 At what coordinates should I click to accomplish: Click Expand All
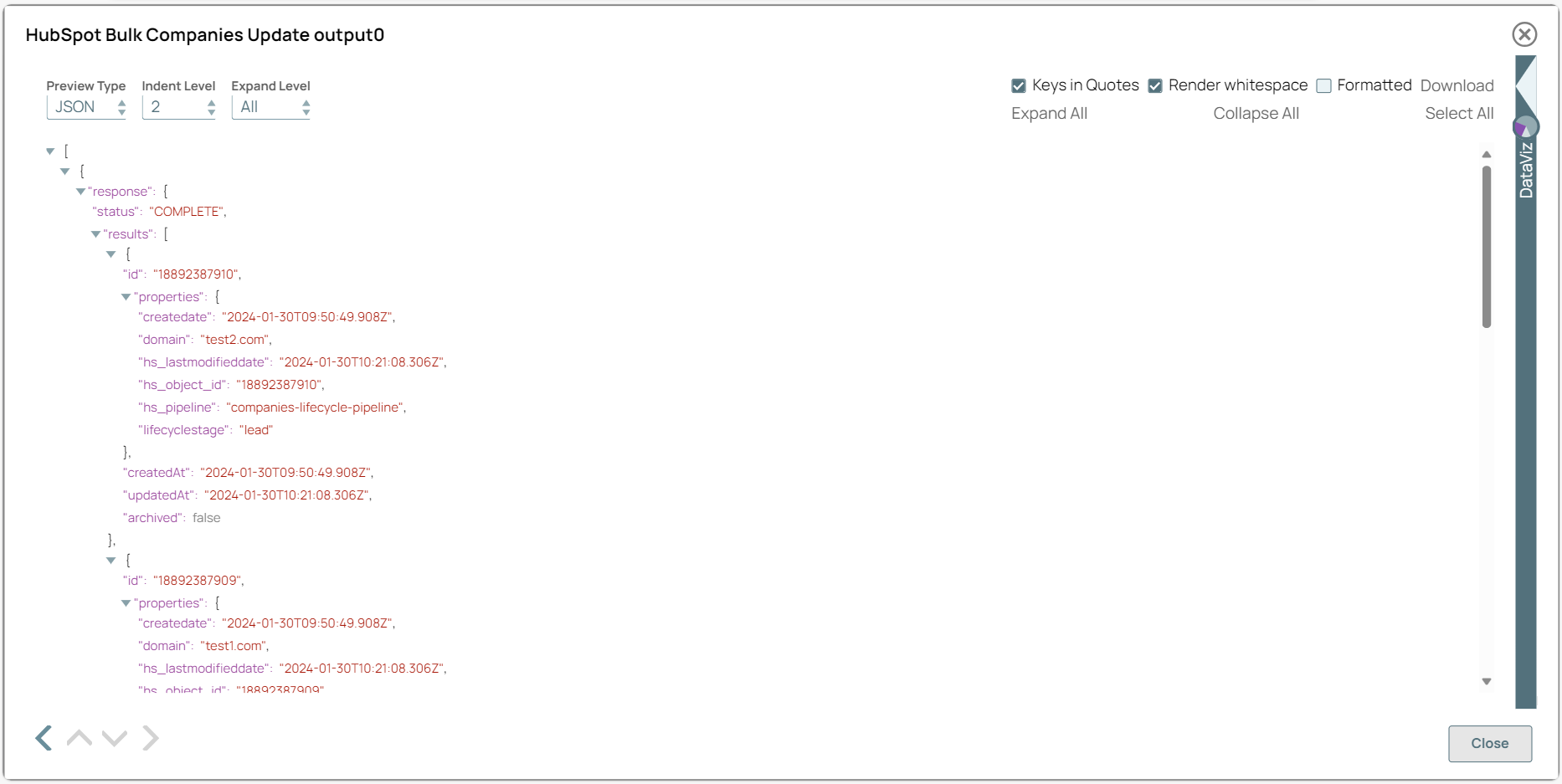click(x=1049, y=114)
